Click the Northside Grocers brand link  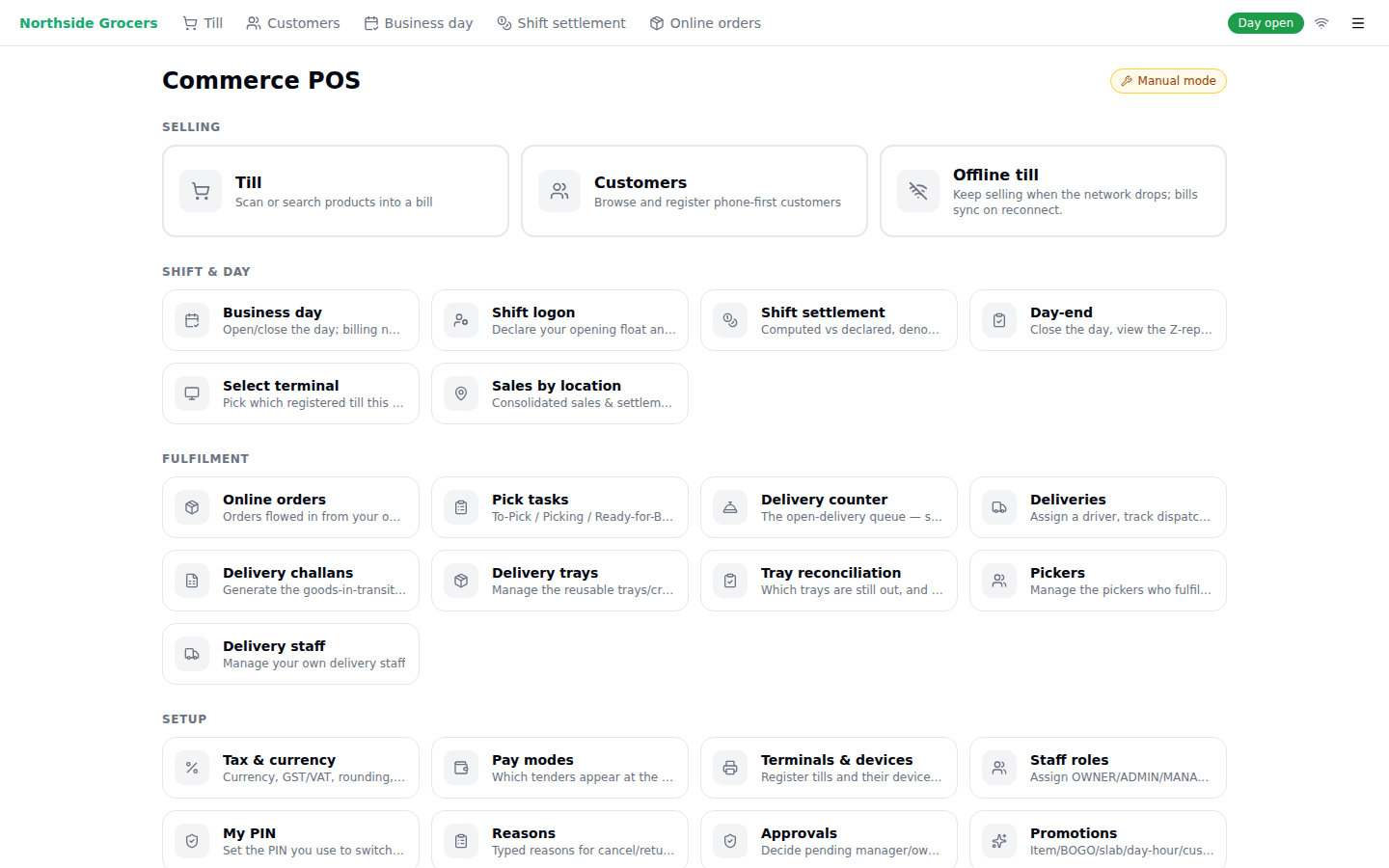click(x=89, y=23)
